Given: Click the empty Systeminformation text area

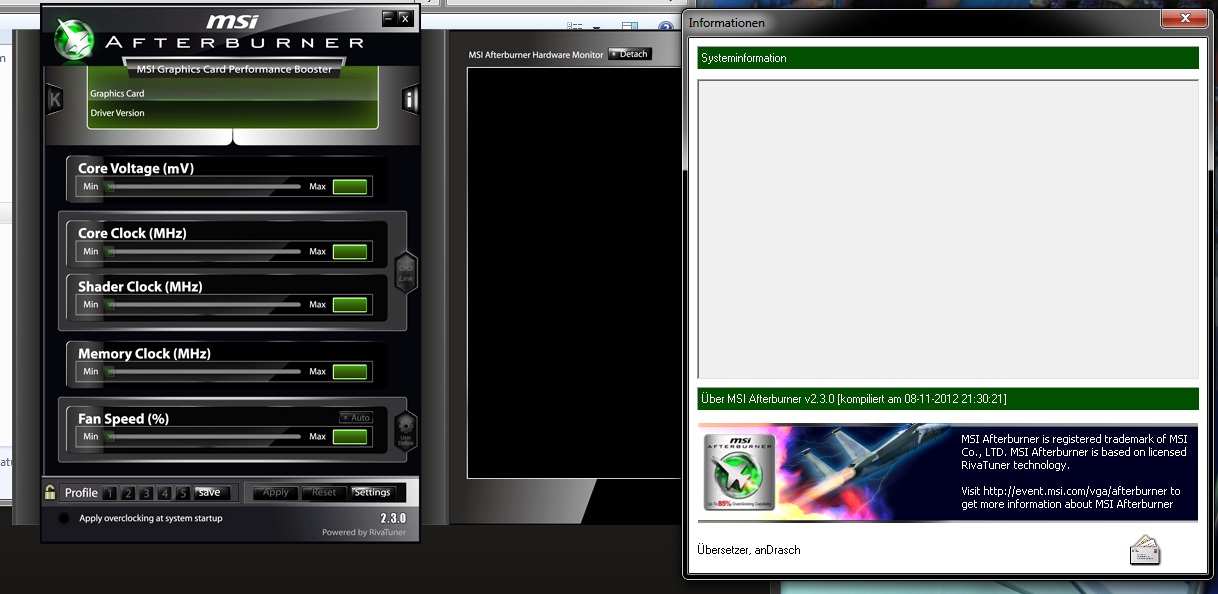Looking at the screenshot, I should coord(948,229).
